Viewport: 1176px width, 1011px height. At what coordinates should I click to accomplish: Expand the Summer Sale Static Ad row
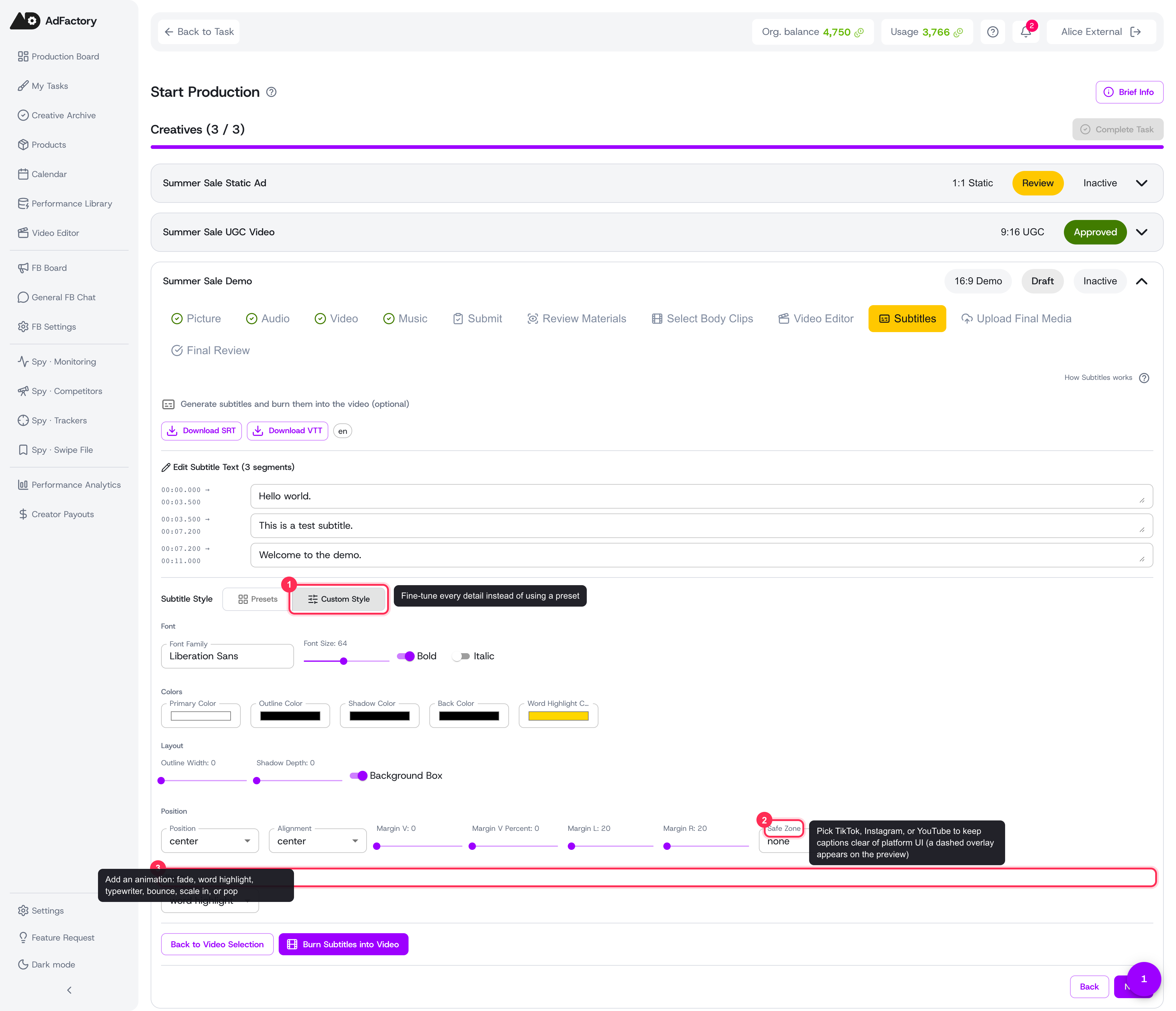[x=1142, y=183]
